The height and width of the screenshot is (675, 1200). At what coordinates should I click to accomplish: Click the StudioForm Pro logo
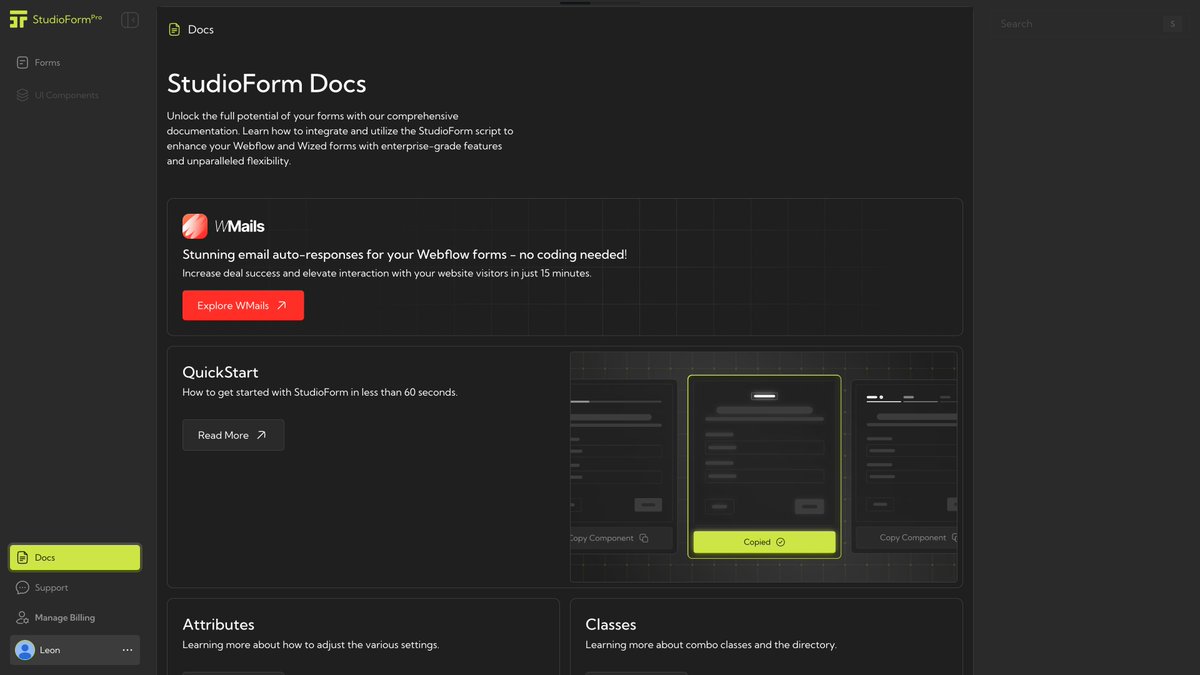[56, 19]
